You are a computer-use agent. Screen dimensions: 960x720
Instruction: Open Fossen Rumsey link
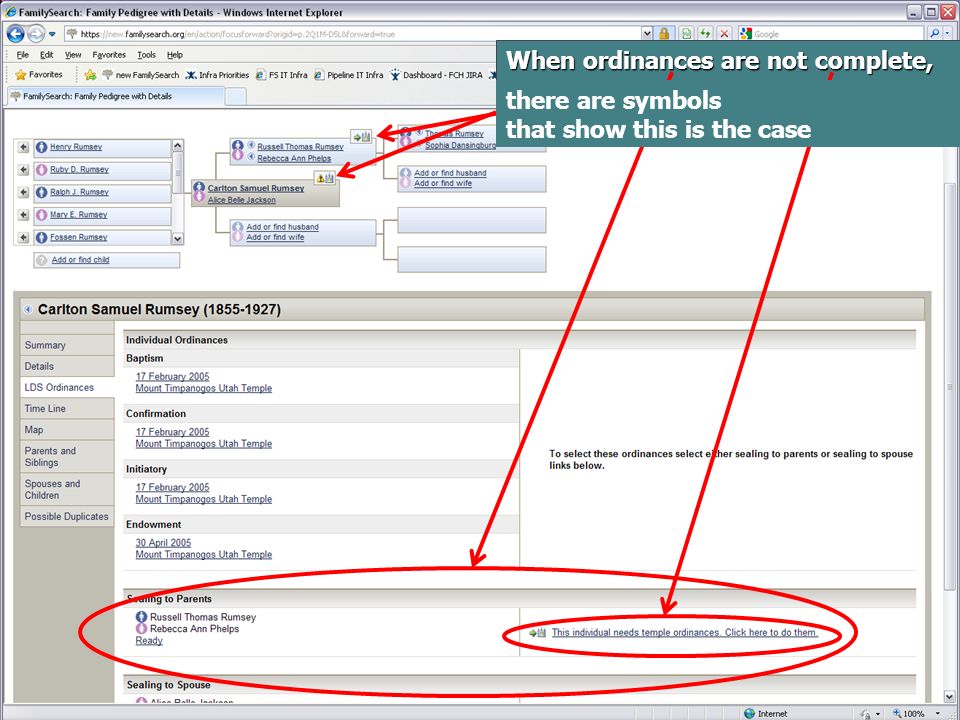[78, 238]
